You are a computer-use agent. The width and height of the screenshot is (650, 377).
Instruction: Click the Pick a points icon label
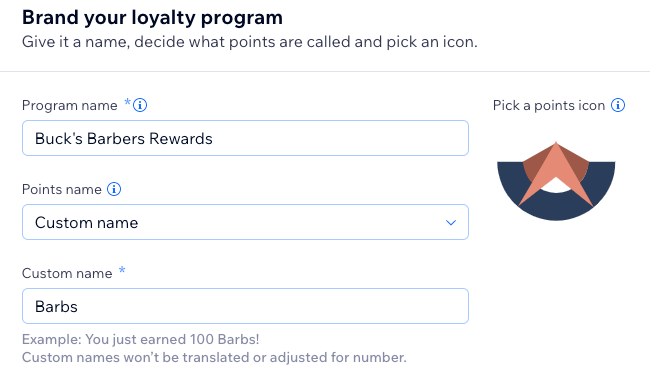[549, 105]
